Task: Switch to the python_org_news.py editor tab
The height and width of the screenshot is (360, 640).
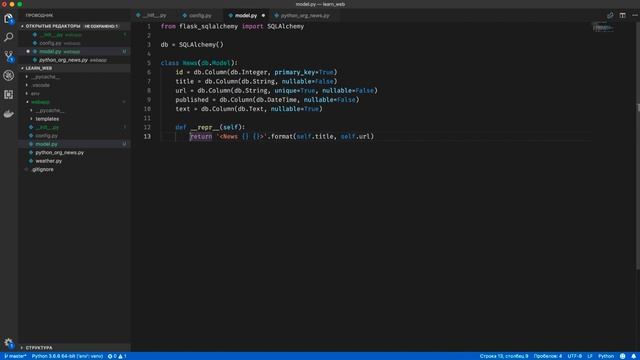Action: pyautogui.click(x=304, y=16)
